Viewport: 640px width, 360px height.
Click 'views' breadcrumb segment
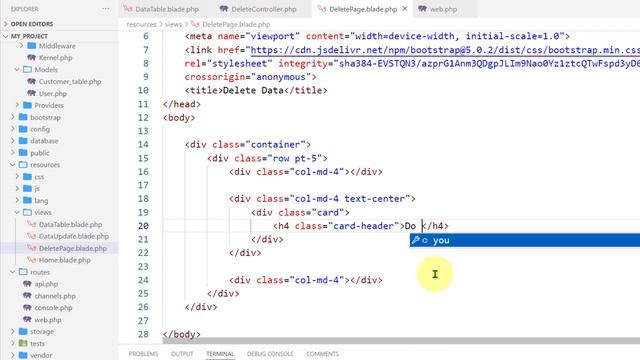173,24
